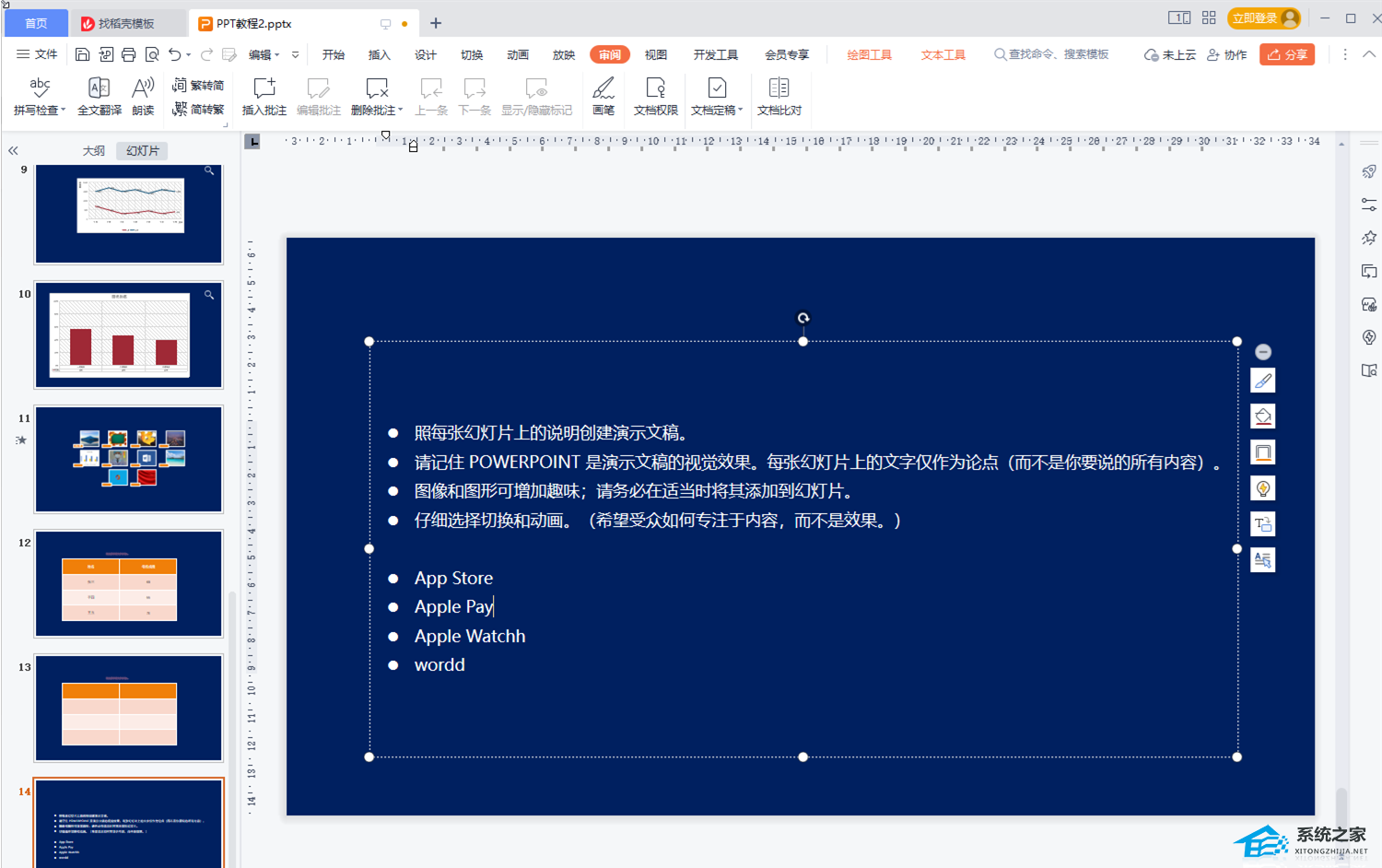Expand the delete comment dropdown arrow
1382x868 pixels.
click(x=400, y=111)
